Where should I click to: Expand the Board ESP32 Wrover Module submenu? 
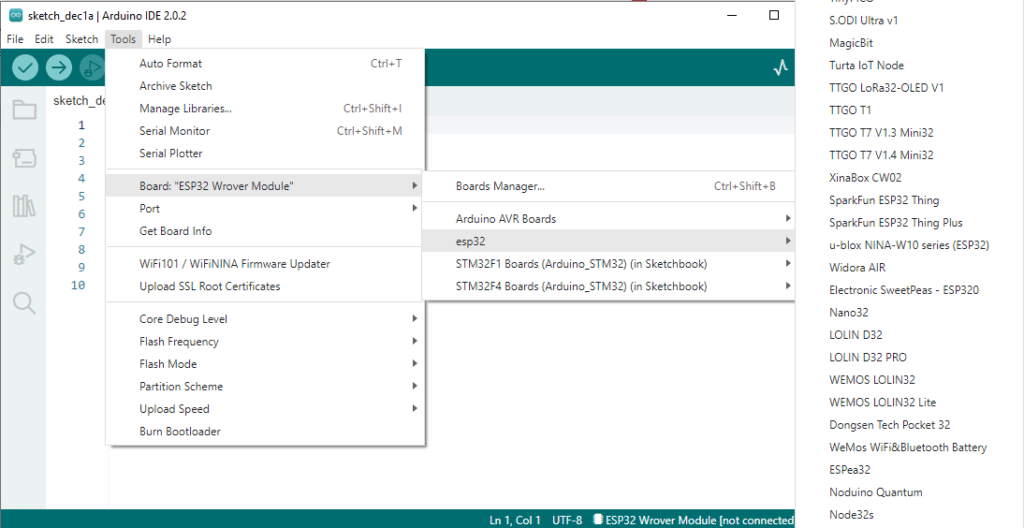[x=266, y=186]
